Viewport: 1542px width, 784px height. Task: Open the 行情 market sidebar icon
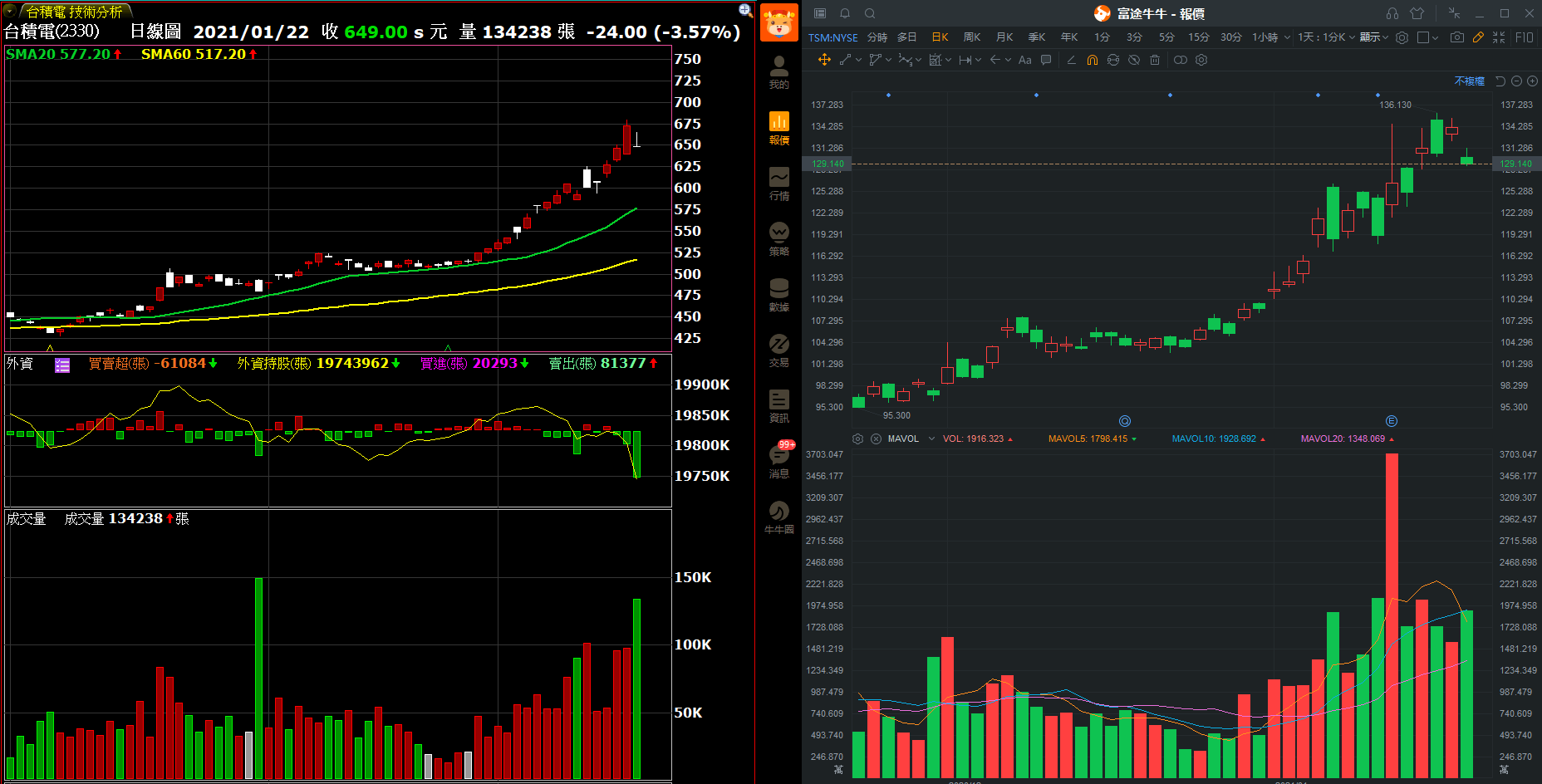778,184
